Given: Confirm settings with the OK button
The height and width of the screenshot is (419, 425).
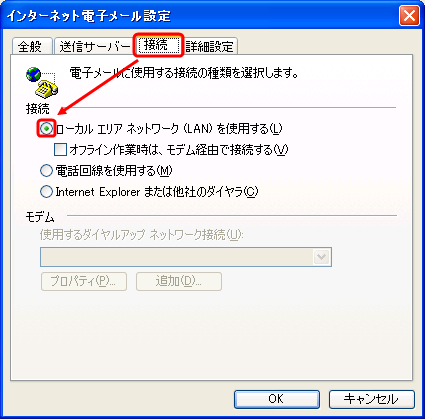Looking at the screenshot, I should click(277, 399).
